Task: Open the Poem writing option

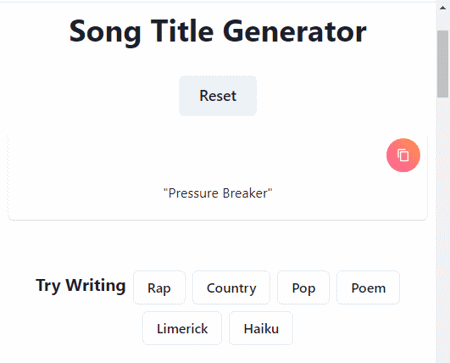Action: click(x=368, y=288)
